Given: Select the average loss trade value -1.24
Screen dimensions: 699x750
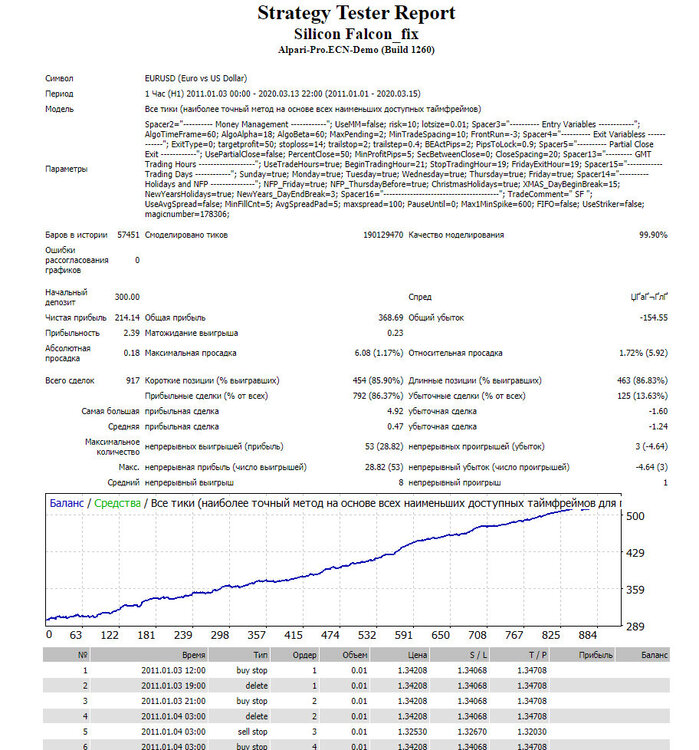Looking at the screenshot, I should (x=658, y=427).
